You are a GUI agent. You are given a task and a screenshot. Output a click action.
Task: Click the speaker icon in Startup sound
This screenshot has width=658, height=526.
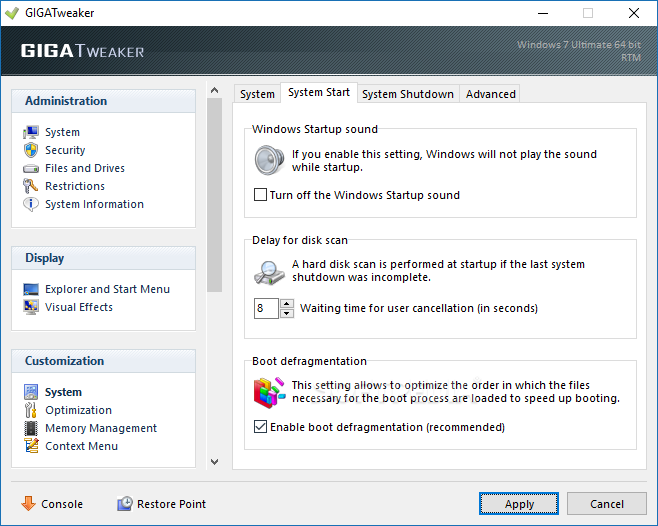click(269, 160)
